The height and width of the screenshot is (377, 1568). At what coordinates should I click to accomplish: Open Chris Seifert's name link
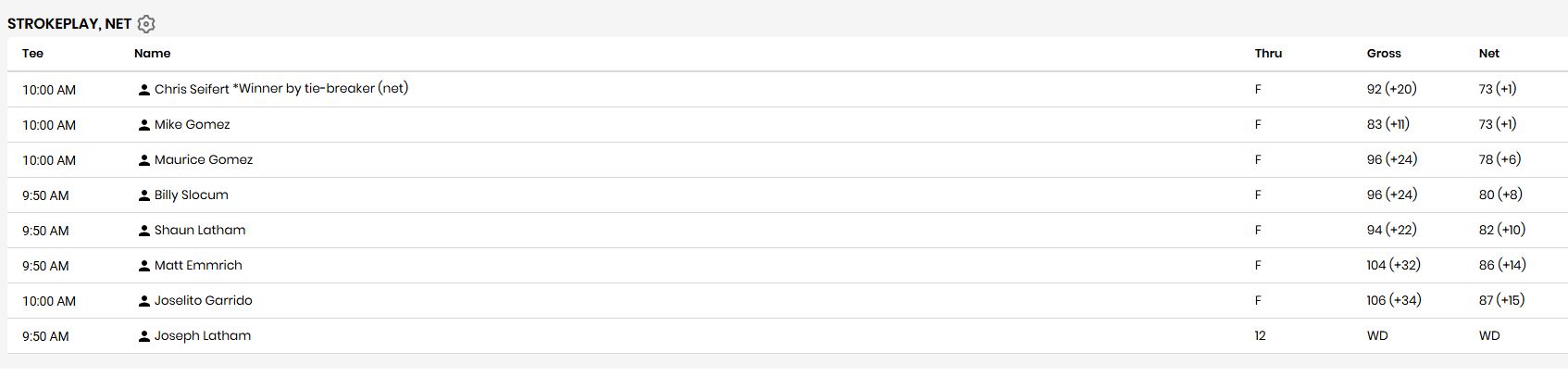pyautogui.click(x=192, y=90)
